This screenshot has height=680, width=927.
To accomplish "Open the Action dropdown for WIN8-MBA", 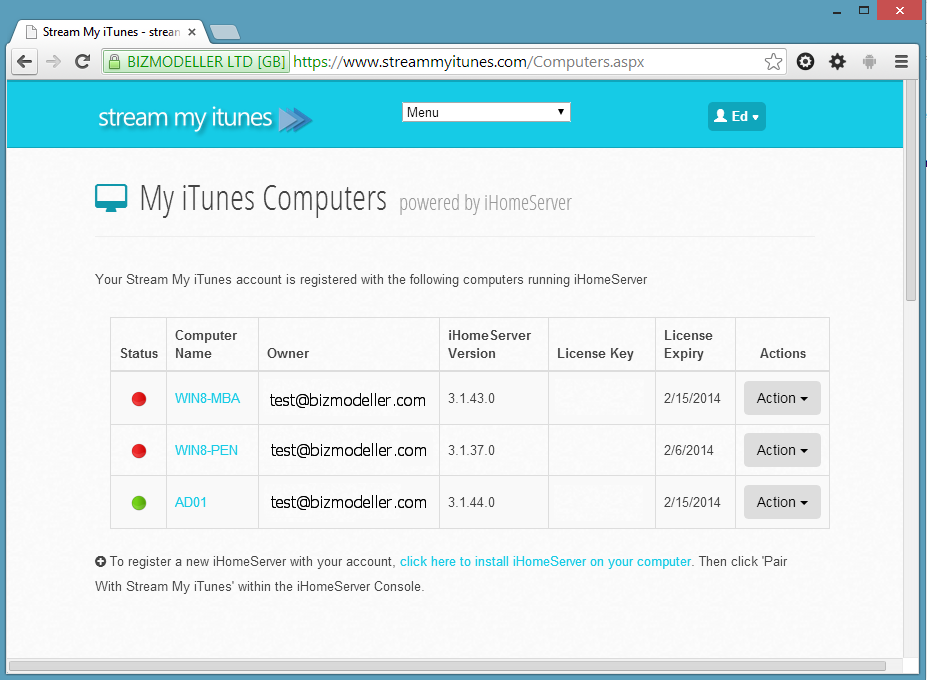I will [782, 398].
